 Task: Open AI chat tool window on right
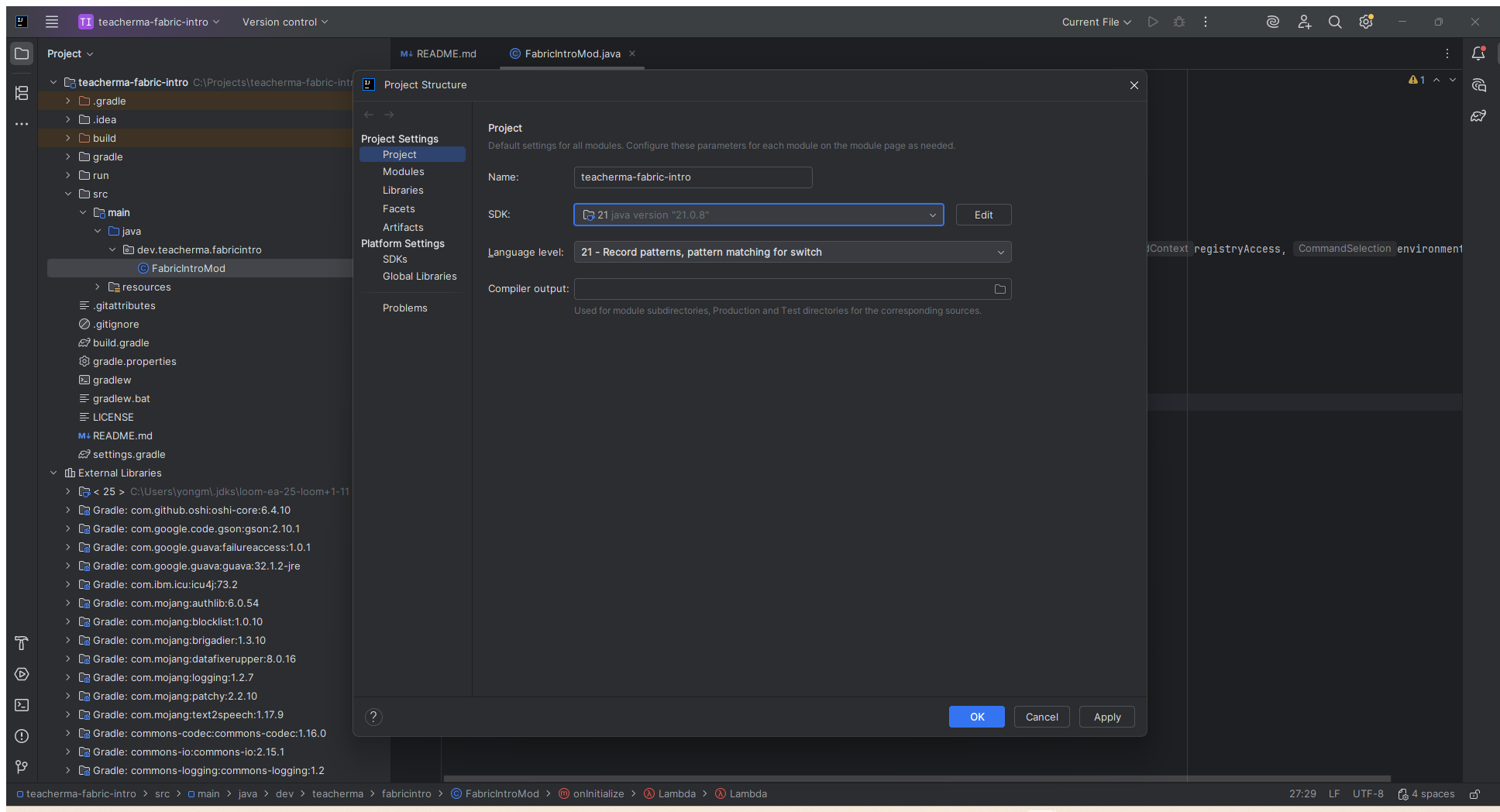[x=1478, y=85]
